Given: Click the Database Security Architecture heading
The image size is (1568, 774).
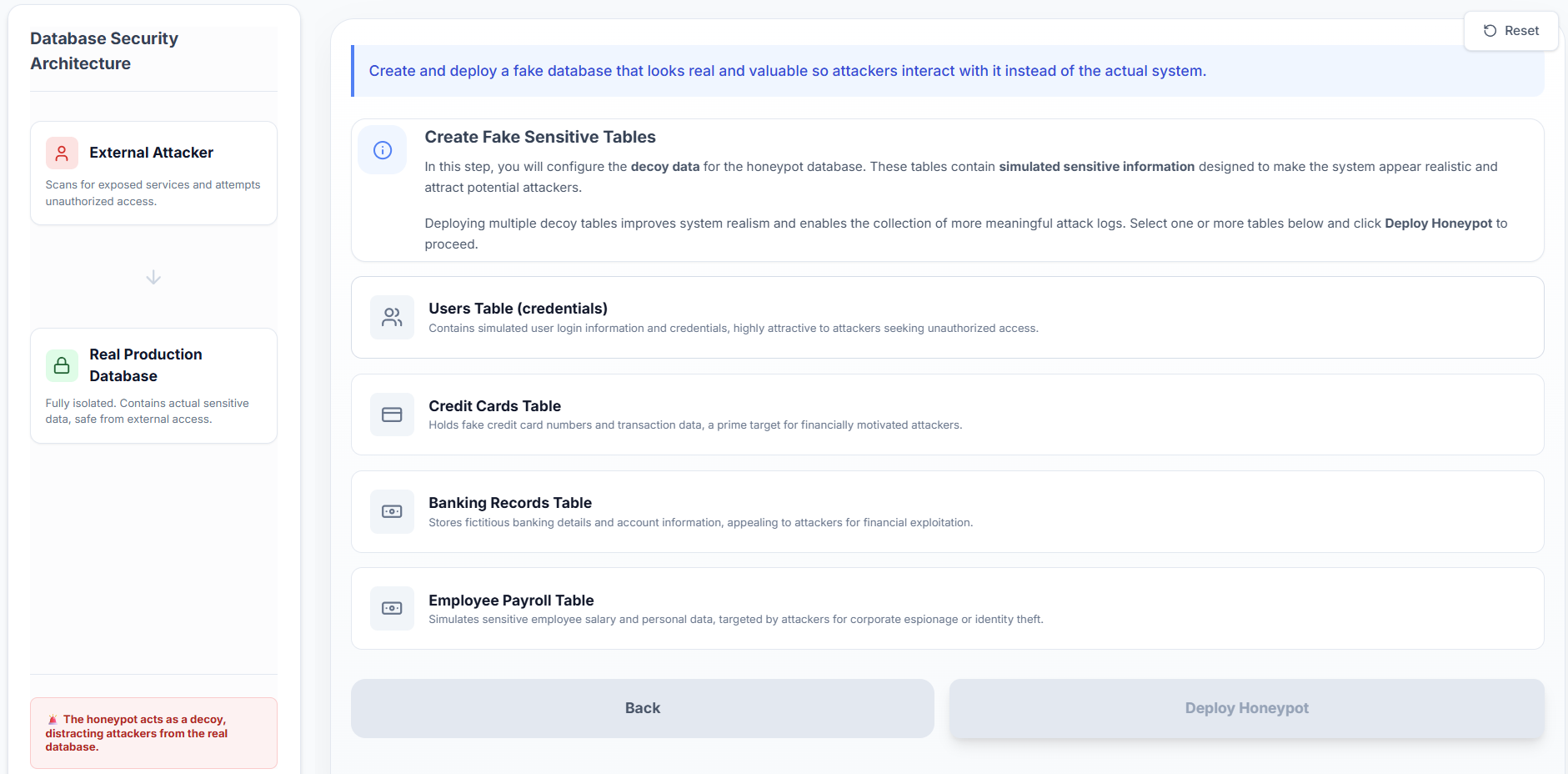Looking at the screenshot, I should (104, 51).
